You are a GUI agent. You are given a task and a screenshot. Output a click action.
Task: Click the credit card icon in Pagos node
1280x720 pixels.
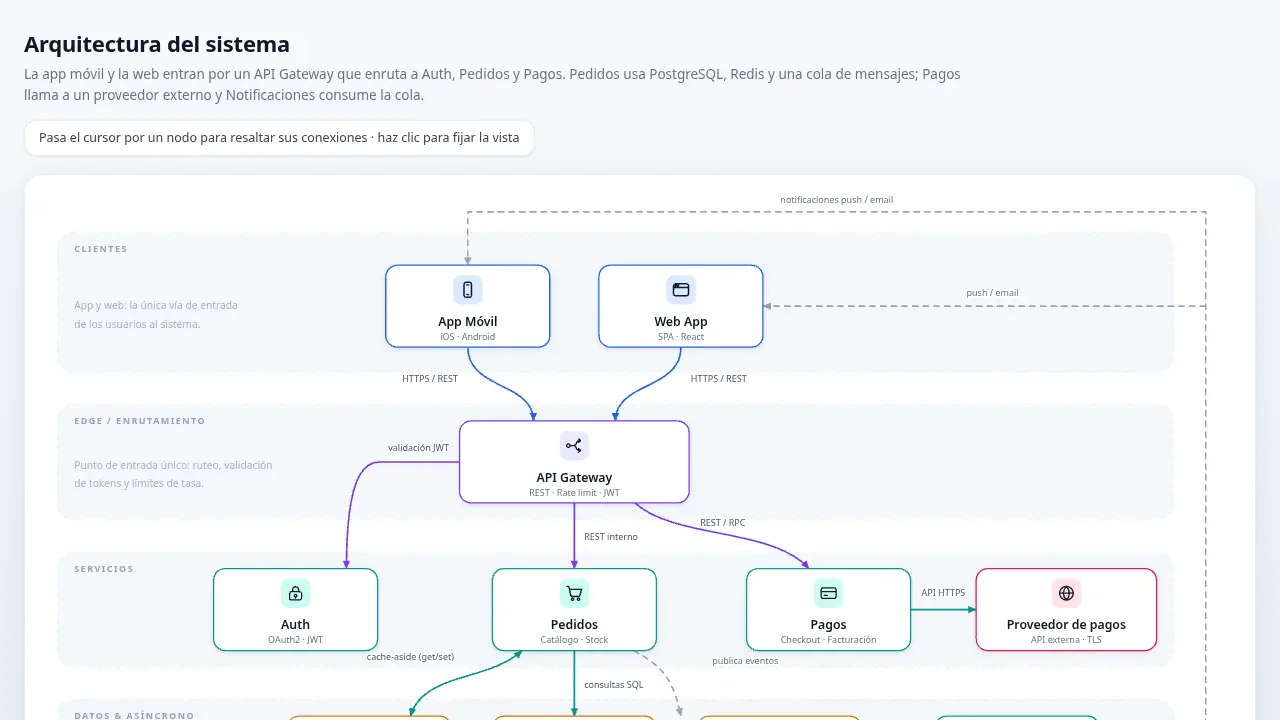tap(828, 593)
